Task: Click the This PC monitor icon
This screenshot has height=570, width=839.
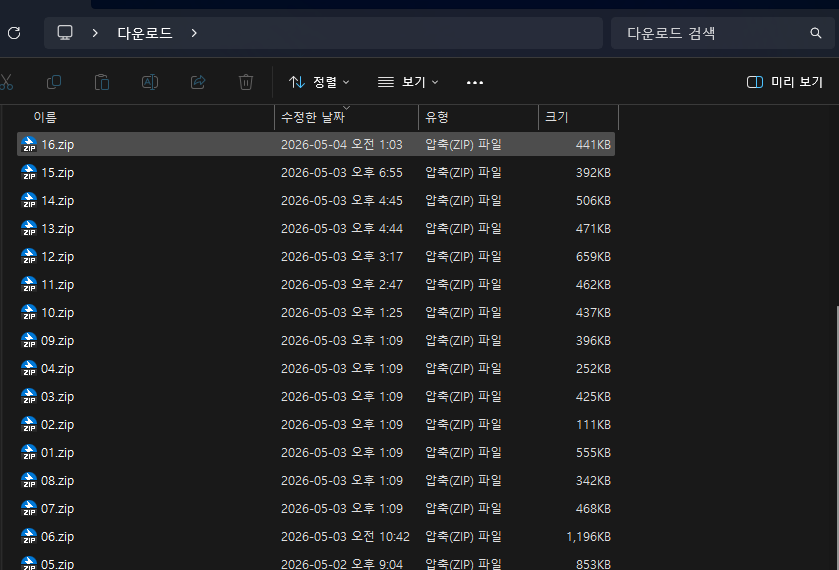Action: coord(65,33)
